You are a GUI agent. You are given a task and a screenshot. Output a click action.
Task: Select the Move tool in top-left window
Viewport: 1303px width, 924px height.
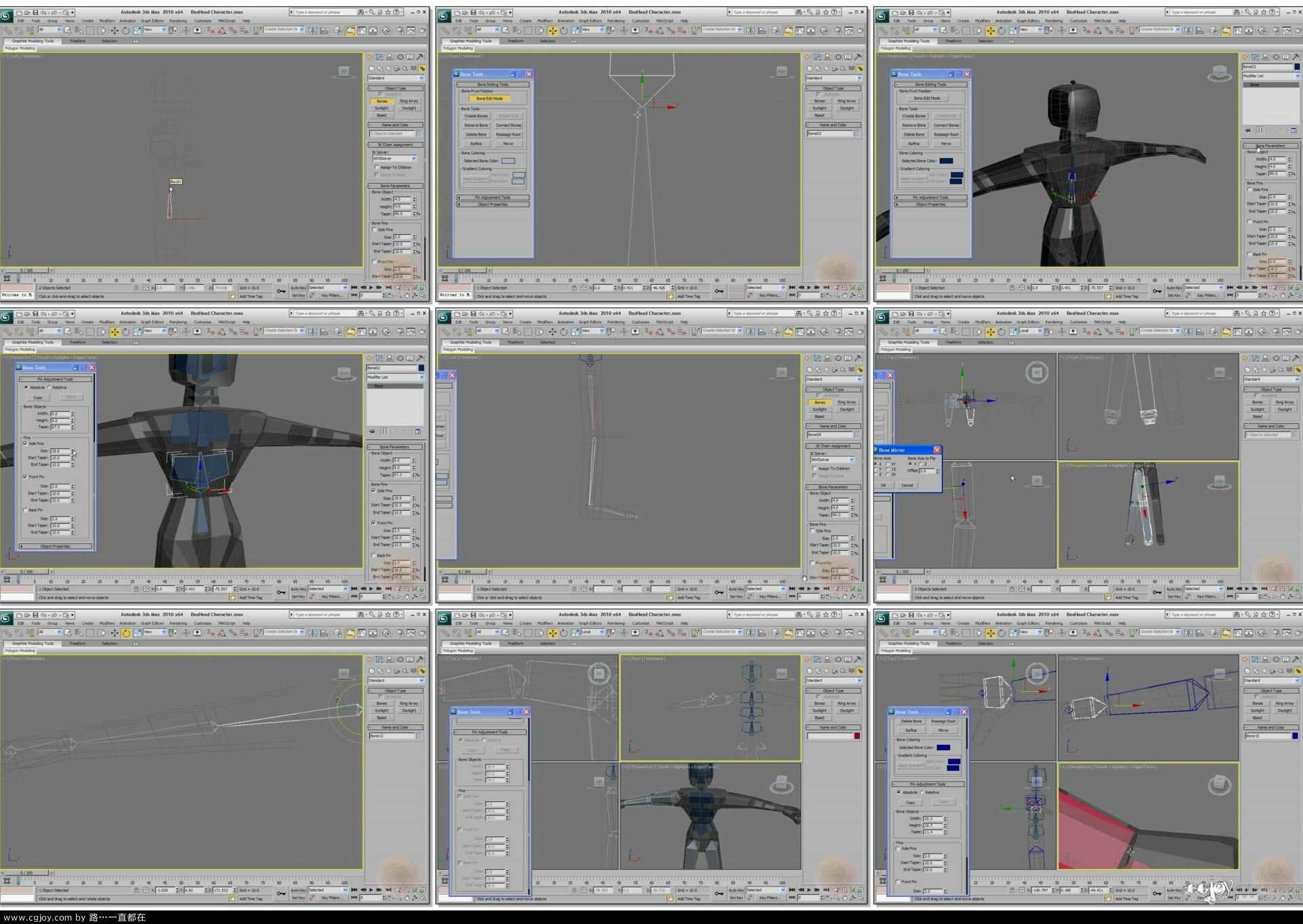115,31
